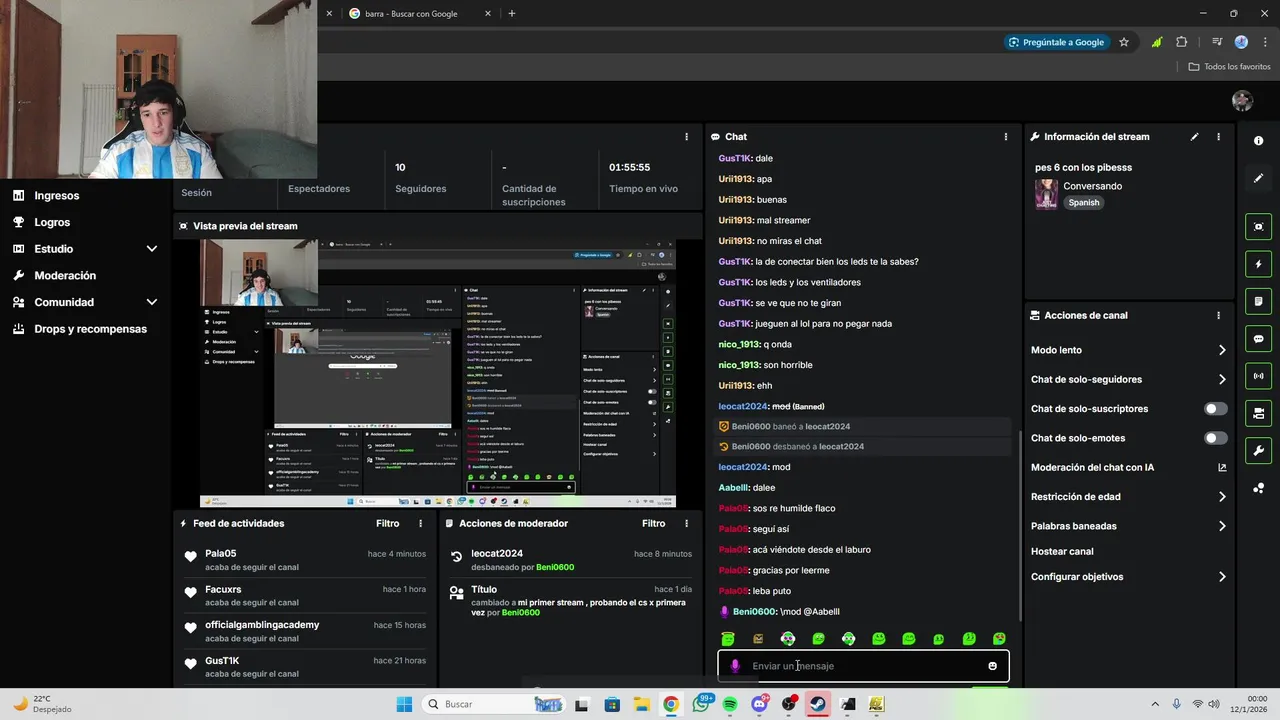The height and width of the screenshot is (720, 1280).
Task: Click the green-bordered notes page icon
Action: (x=1258, y=301)
